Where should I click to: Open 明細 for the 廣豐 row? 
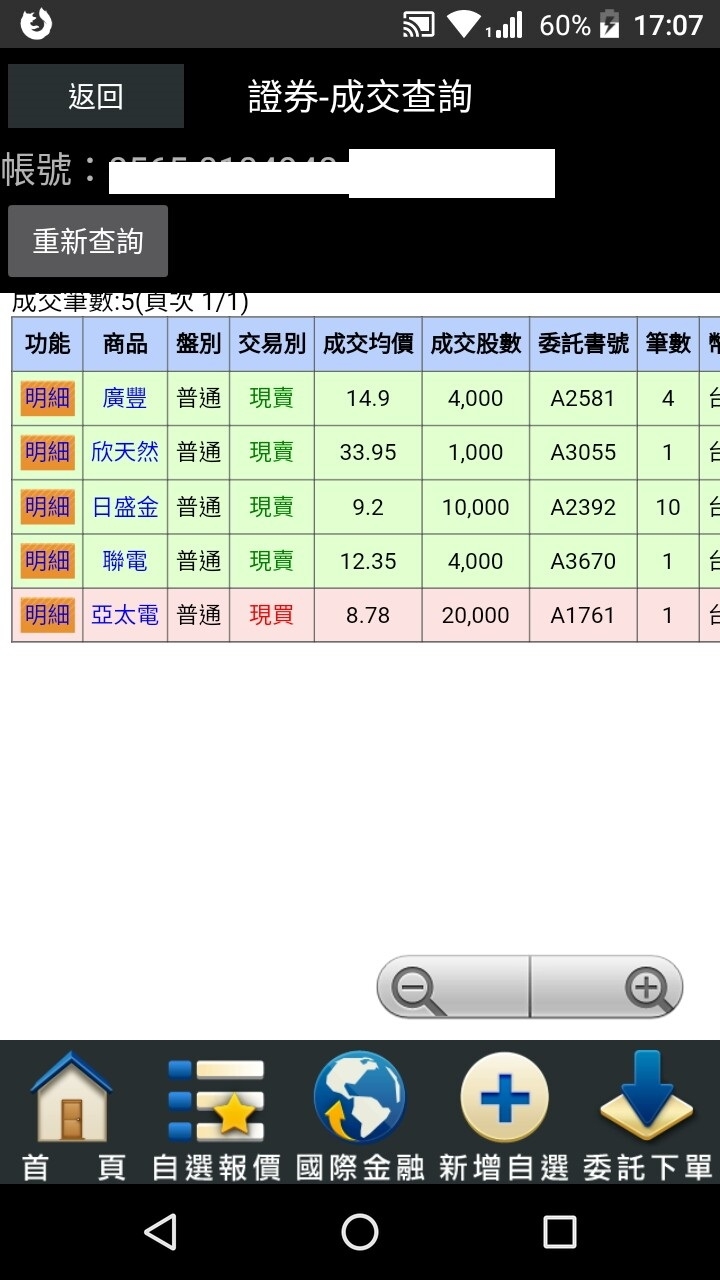[x=47, y=398]
